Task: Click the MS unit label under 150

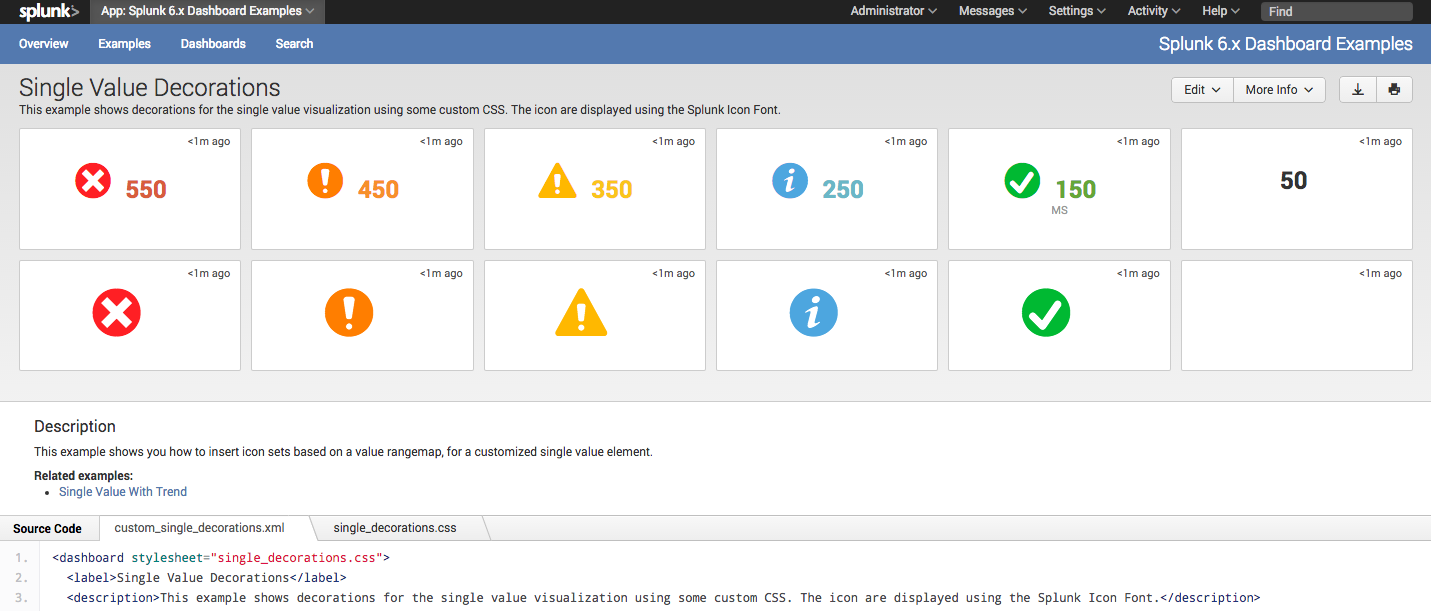Action: coord(1060,211)
